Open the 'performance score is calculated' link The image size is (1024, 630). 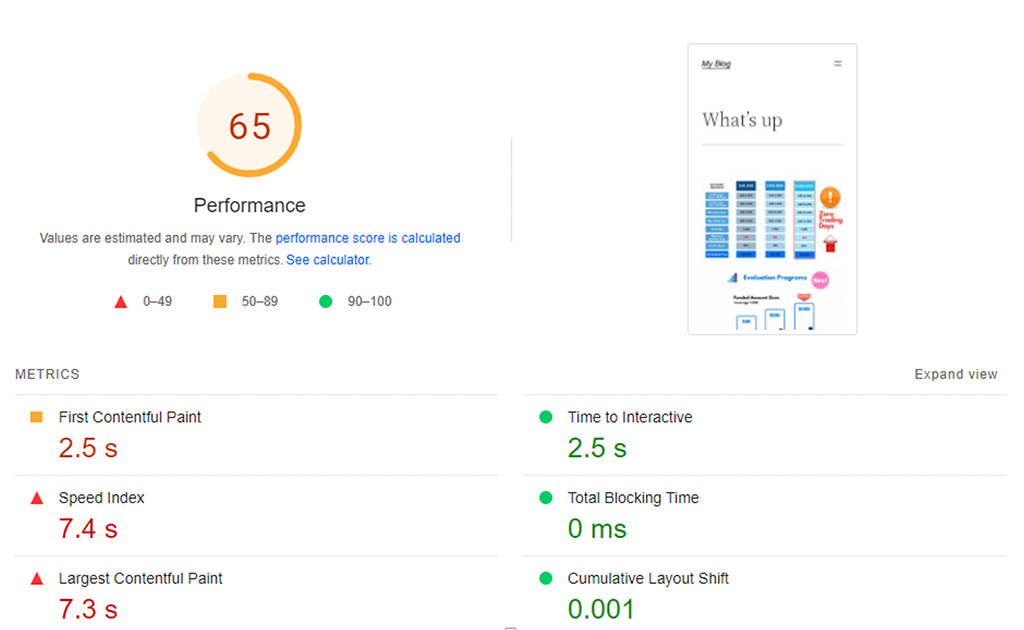368,238
